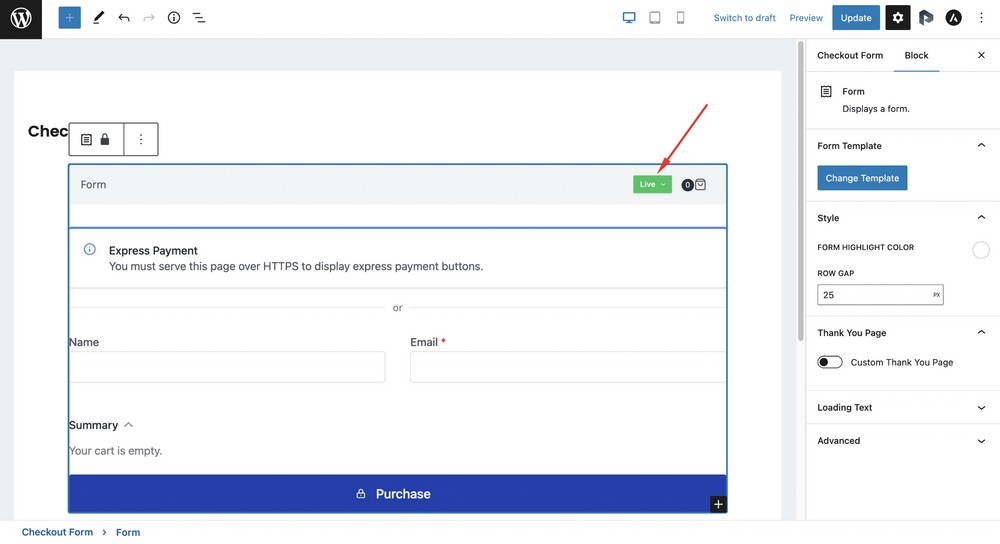This screenshot has height=544, width=1000.
Task: Click the Update button
Action: pos(856,18)
